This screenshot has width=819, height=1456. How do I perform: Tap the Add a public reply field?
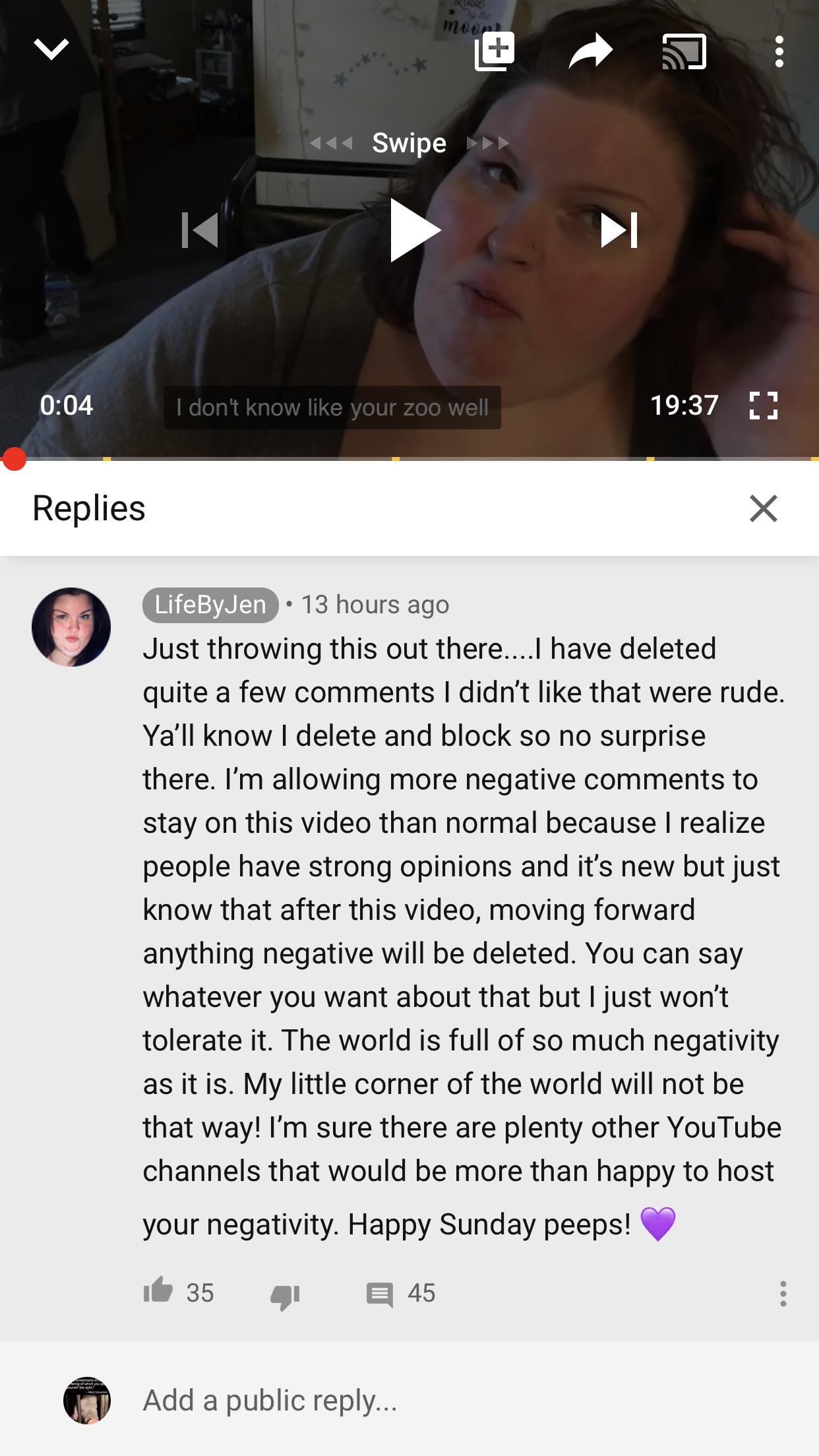[x=462, y=1400]
